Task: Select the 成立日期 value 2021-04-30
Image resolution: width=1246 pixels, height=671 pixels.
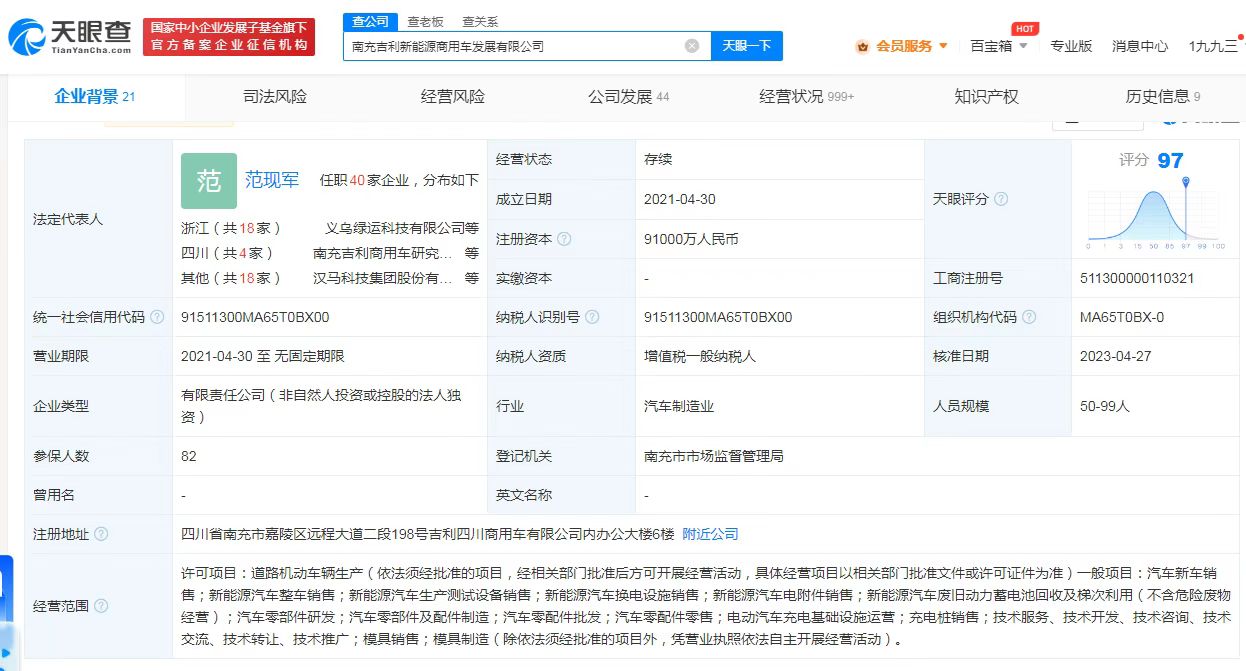Action: 680,199
